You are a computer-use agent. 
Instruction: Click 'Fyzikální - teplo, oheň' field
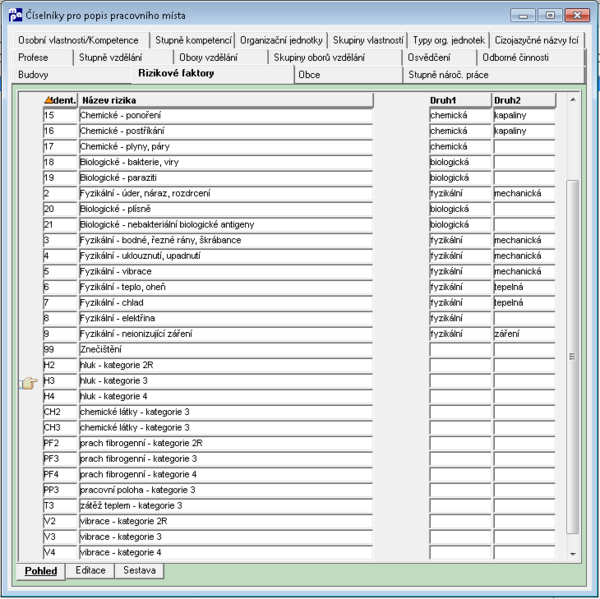pos(226,287)
